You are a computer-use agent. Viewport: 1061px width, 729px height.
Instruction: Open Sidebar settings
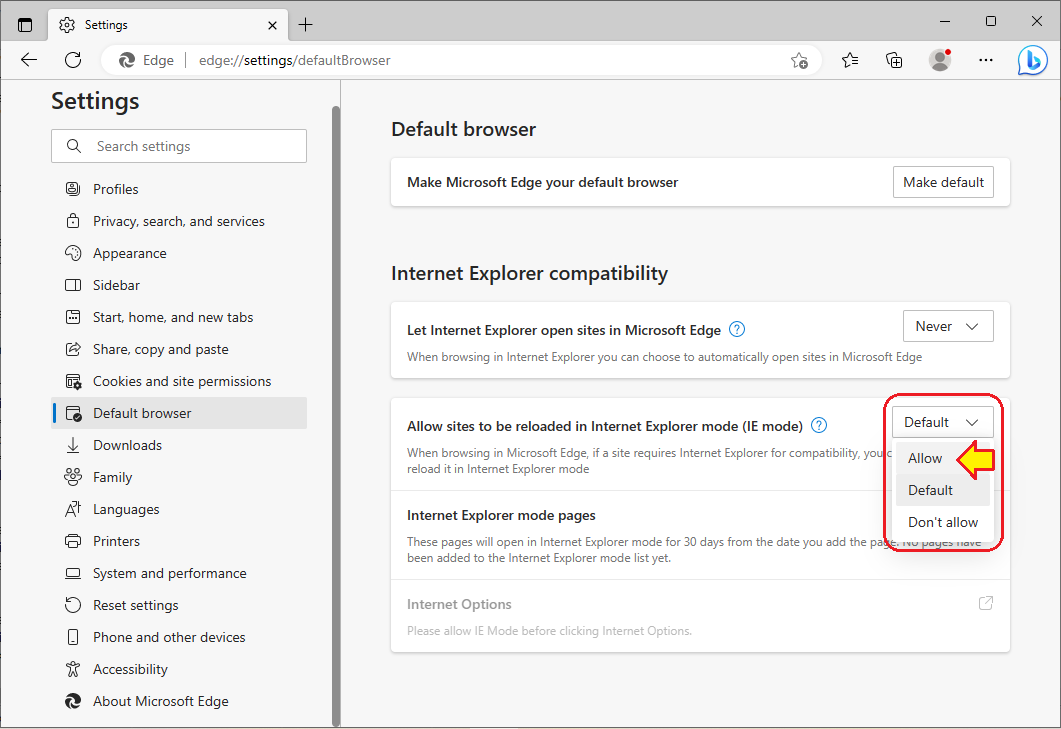tap(179, 285)
